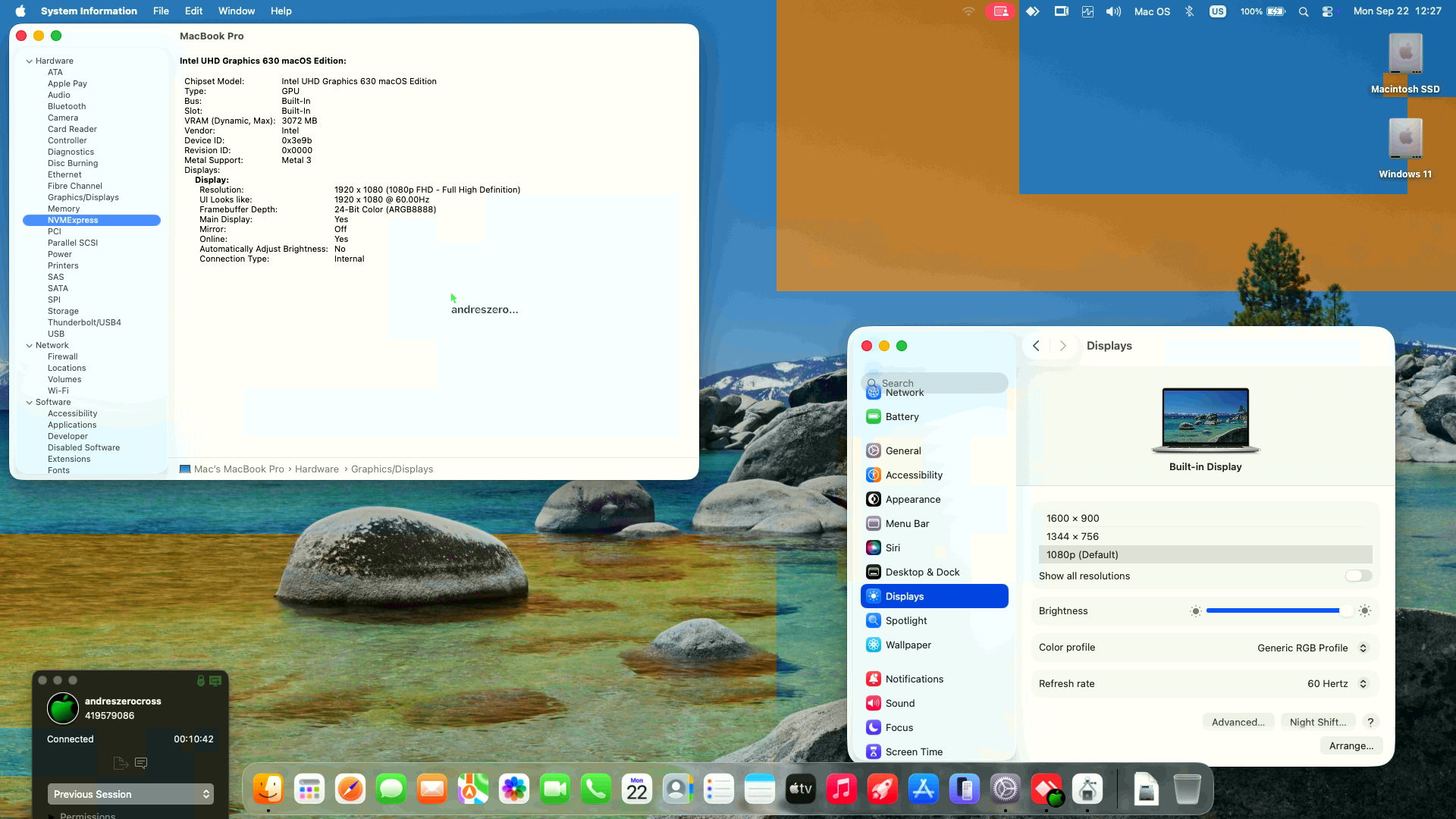Open FaceTime app in the Dock
Image resolution: width=1456 pixels, height=819 pixels.
click(555, 789)
